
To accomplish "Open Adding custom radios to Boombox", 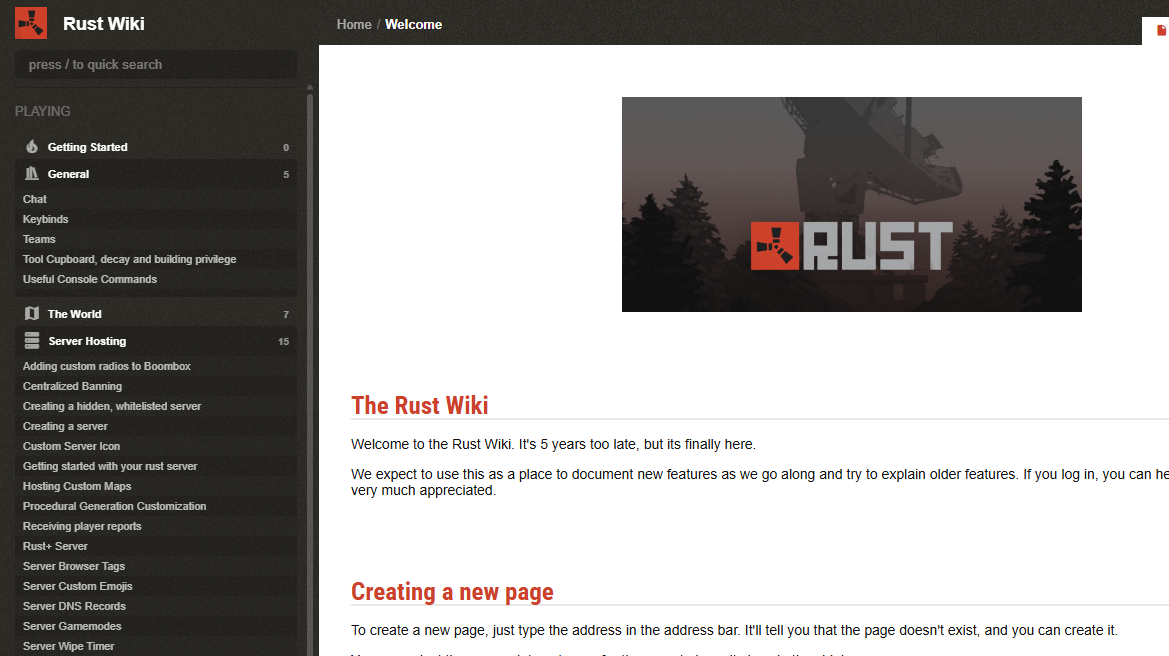I will click(107, 366).
